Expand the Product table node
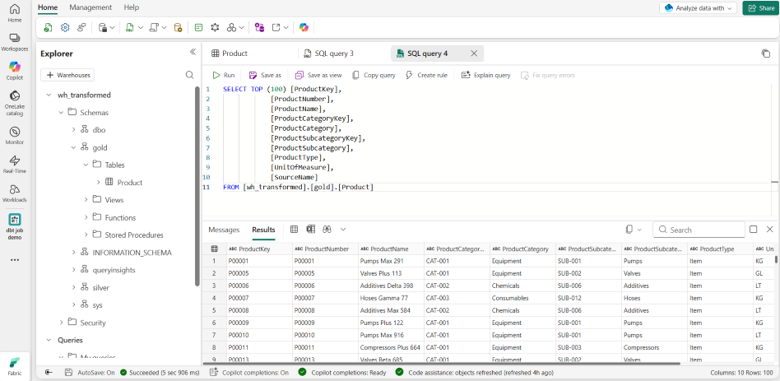This screenshot has height=381, width=780. (x=98, y=183)
